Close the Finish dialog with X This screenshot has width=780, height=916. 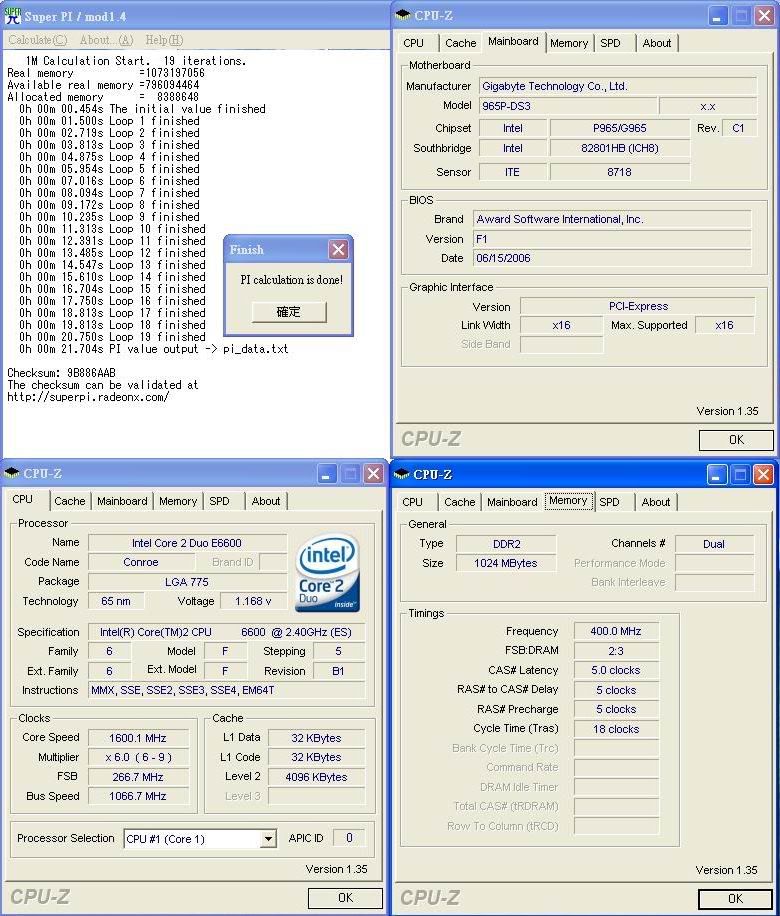[x=338, y=250]
